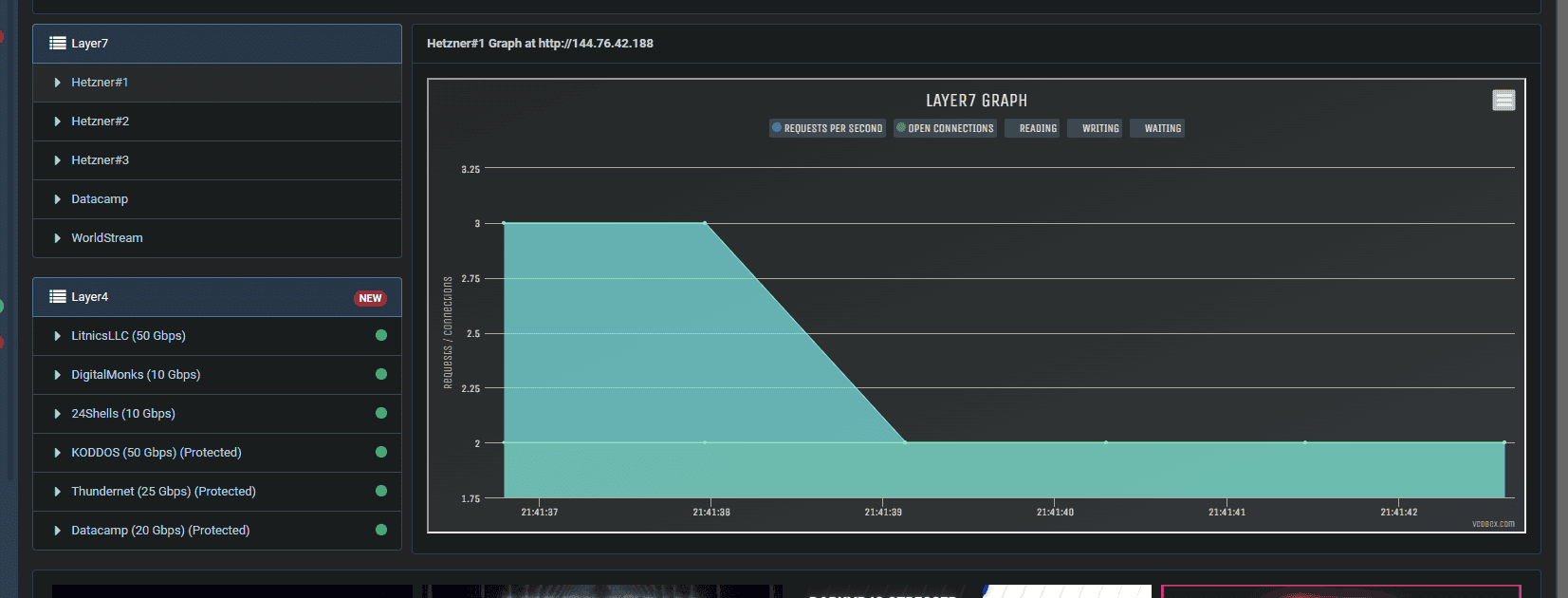Expand 24Shells (10 Gbps) arrow
Screen dimensions: 1568x598
click(58, 414)
